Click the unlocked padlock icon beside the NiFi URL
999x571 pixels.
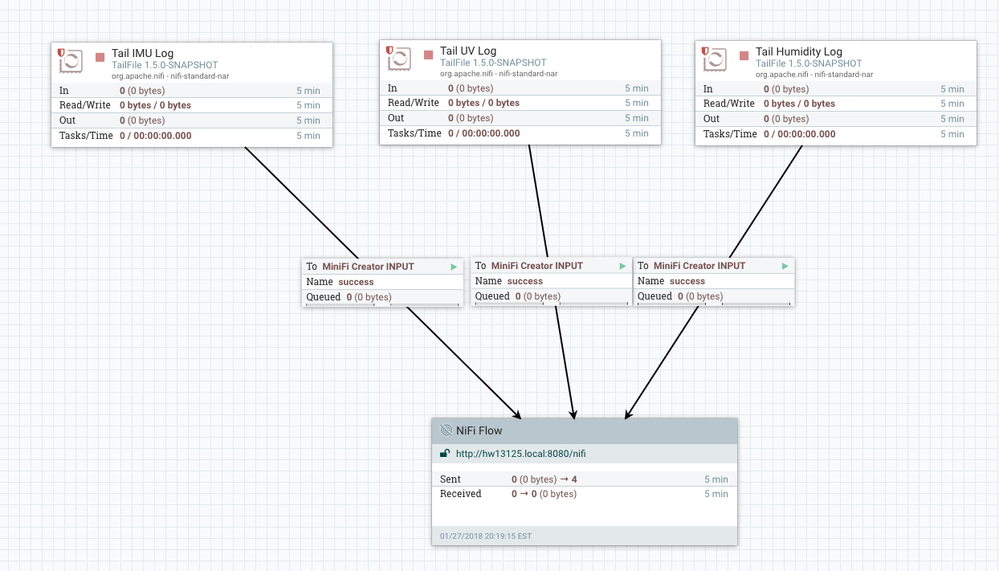point(445,453)
